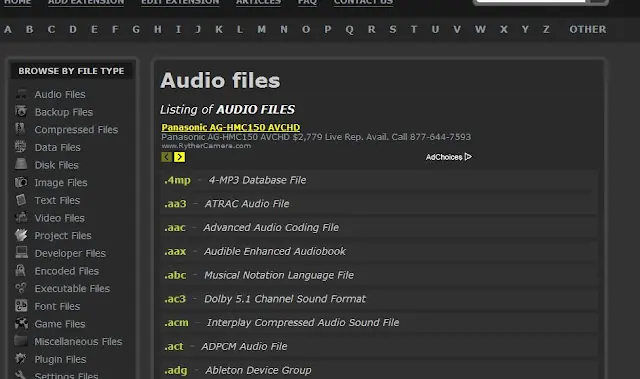Click the Executable Files icon

[21, 288]
